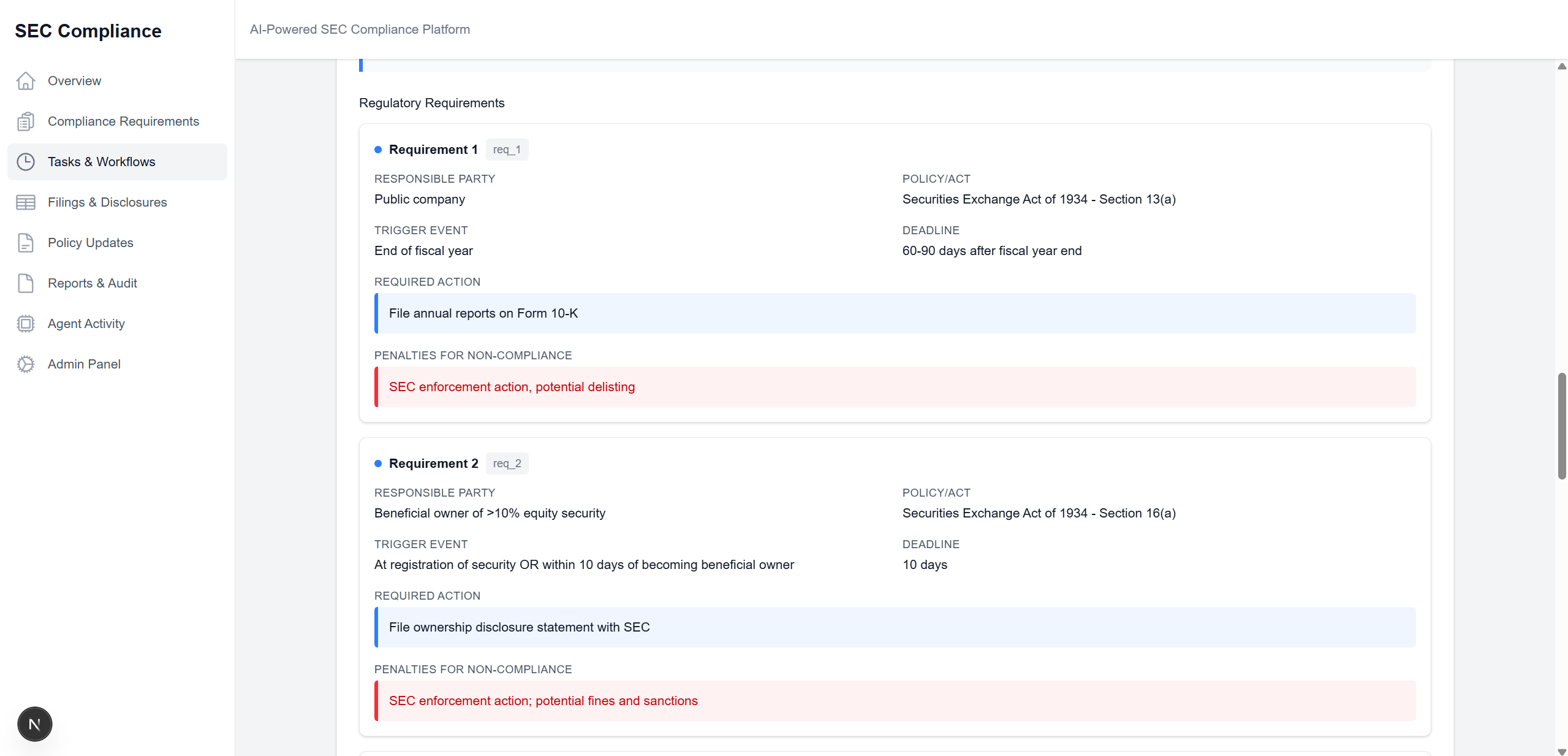Click the req_1 identifier badge
This screenshot has width=1568, height=756.
(507, 150)
